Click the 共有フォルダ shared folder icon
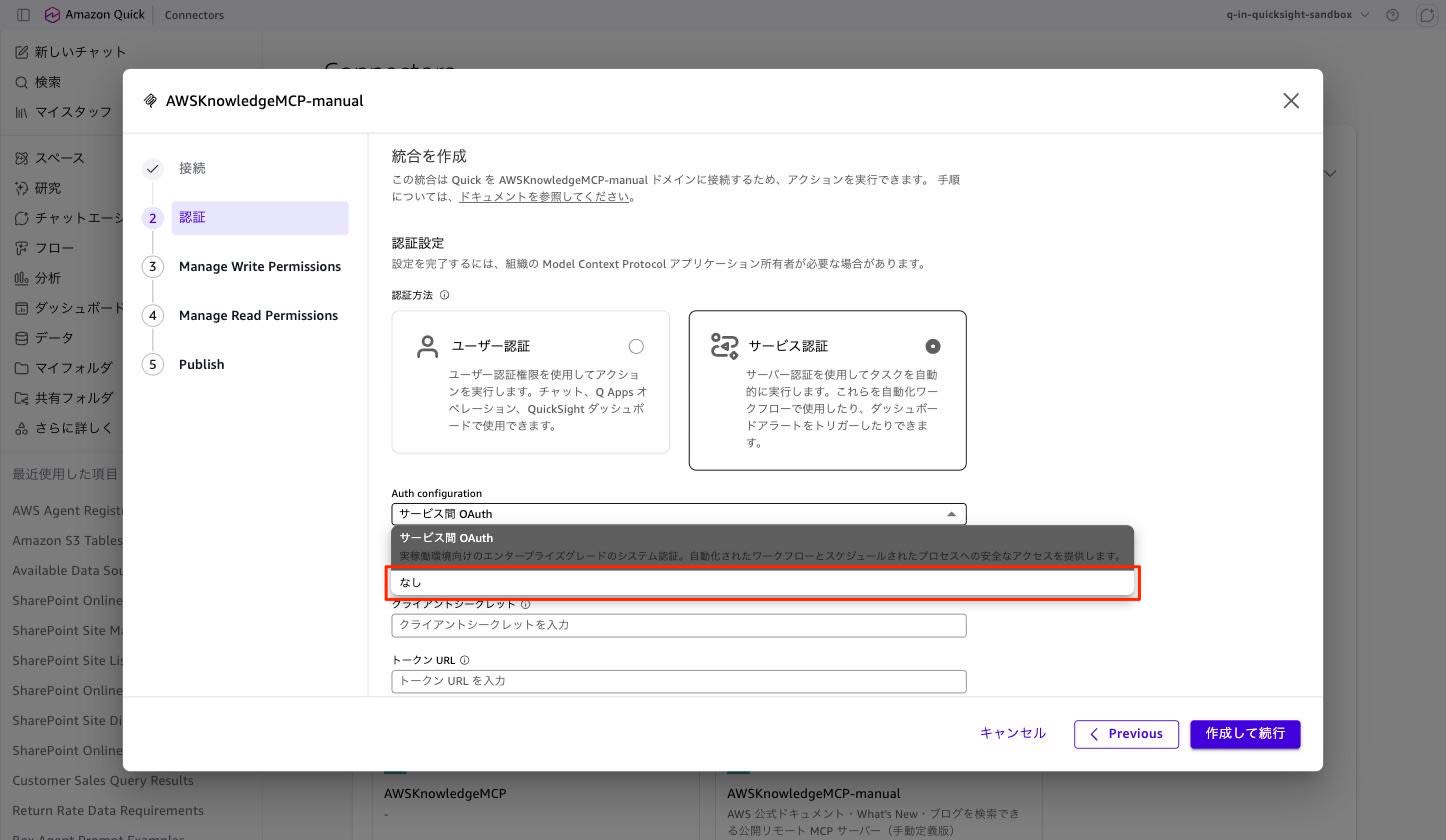This screenshot has width=1446, height=840. click(22, 398)
